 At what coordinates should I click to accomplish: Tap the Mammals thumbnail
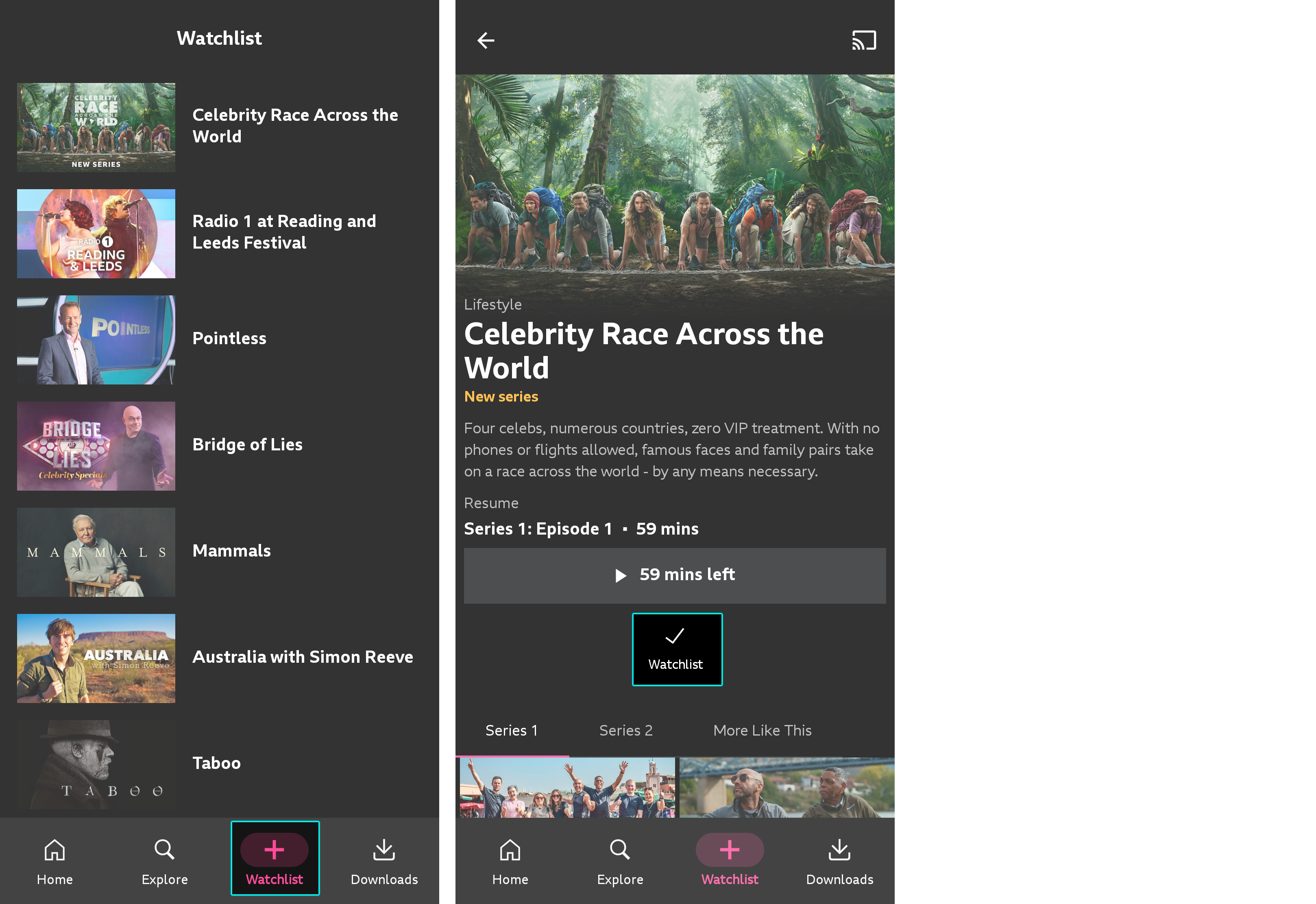(96, 552)
